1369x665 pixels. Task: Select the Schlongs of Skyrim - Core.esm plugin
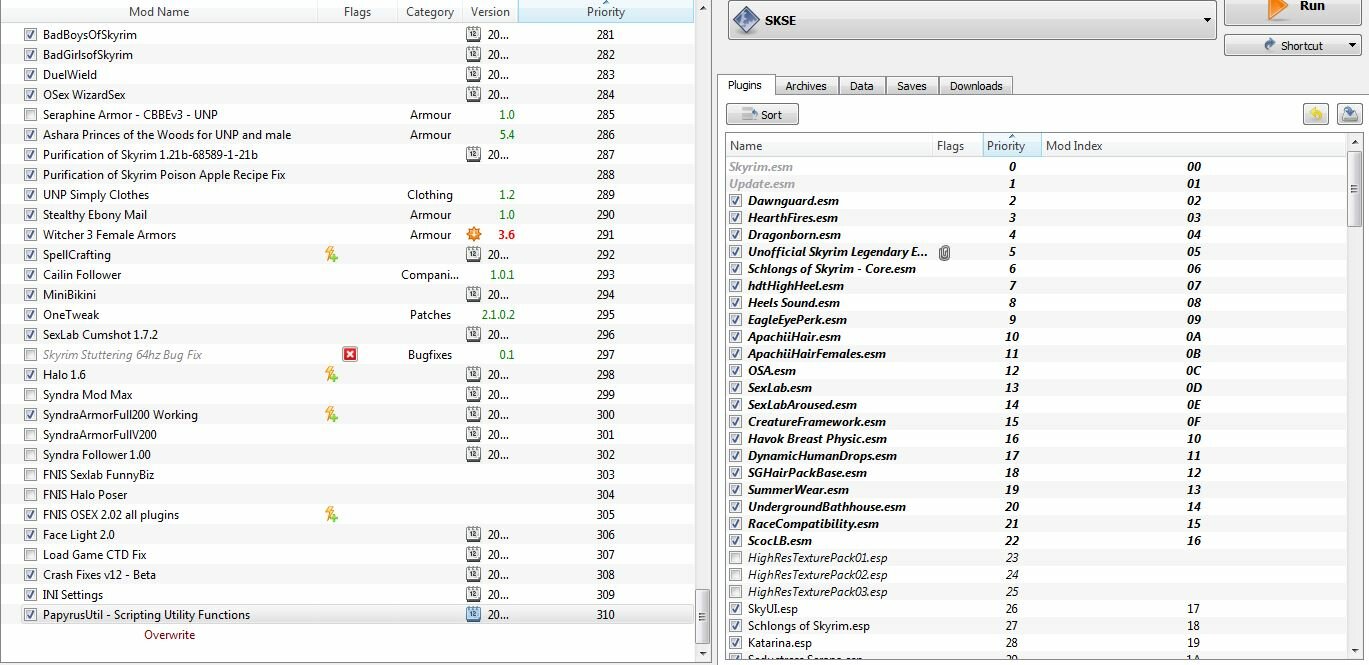[1036, 269]
